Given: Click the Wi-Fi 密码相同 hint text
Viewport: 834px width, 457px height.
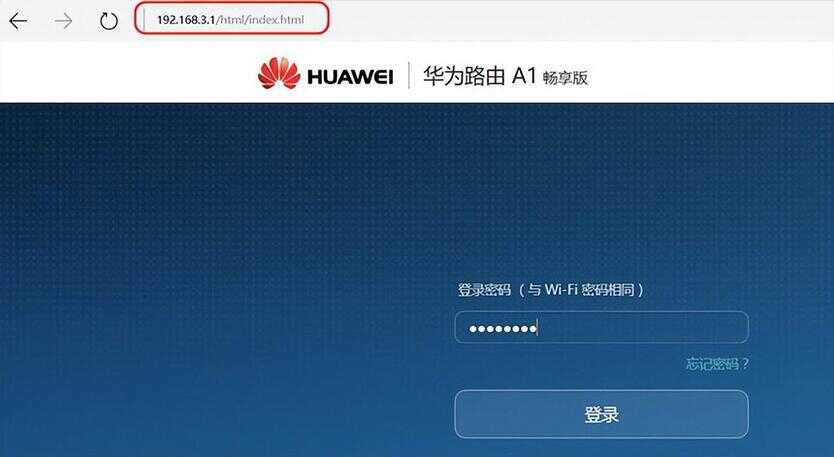Looking at the screenshot, I should (x=580, y=290).
